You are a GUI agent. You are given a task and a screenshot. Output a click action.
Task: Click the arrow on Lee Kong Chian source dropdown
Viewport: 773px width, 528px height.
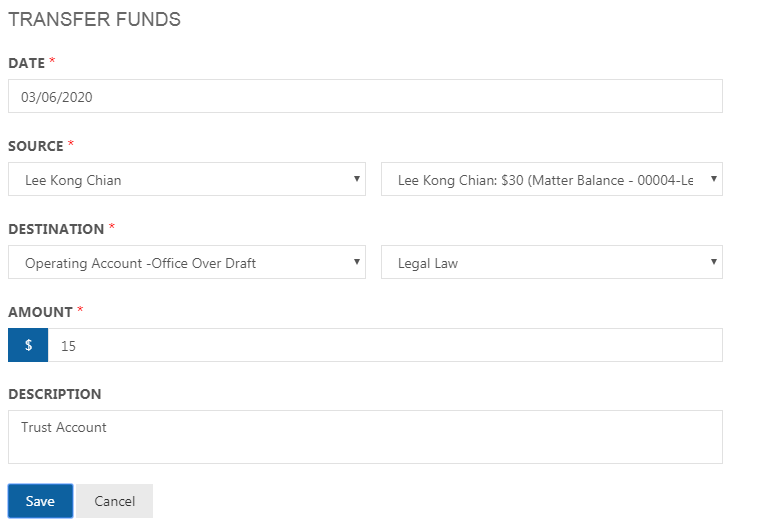pyautogui.click(x=356, y=179)
